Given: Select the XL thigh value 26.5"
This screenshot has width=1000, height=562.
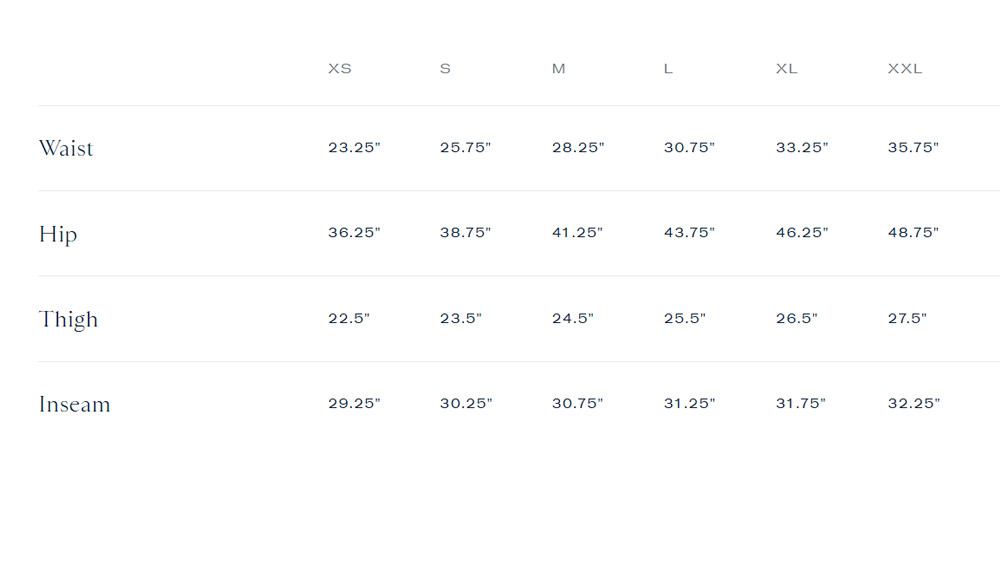Looking at the screenshot, I should (x=797, y=318).
